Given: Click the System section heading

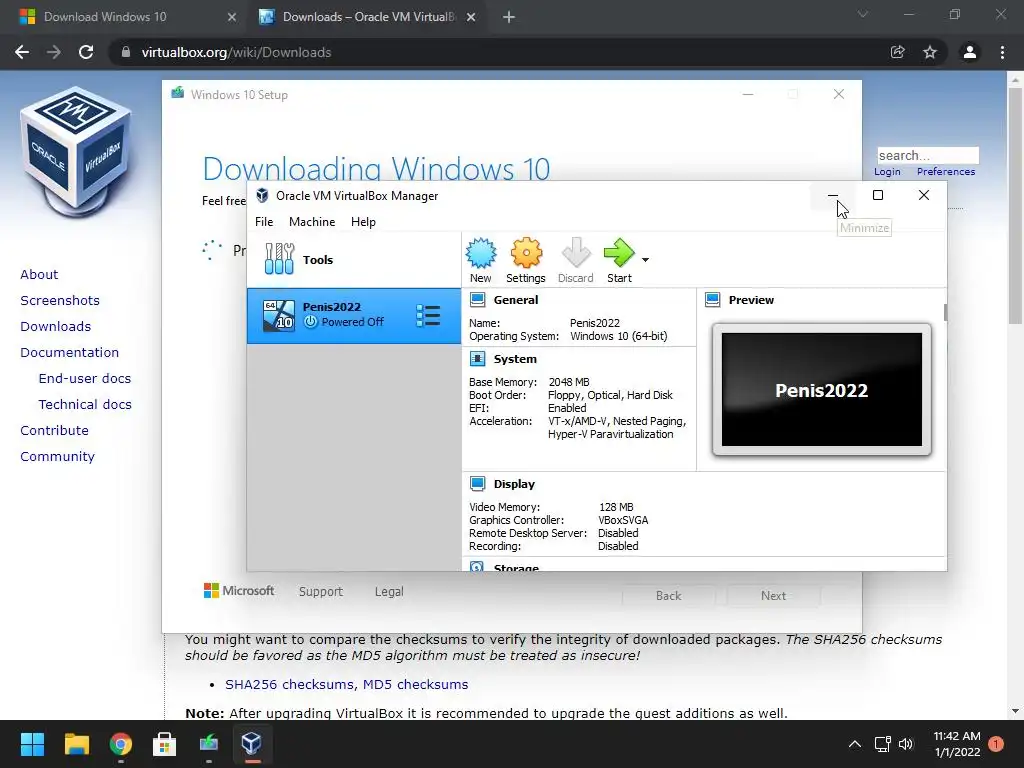Looking at the screenshot, I should pos(515,359).
